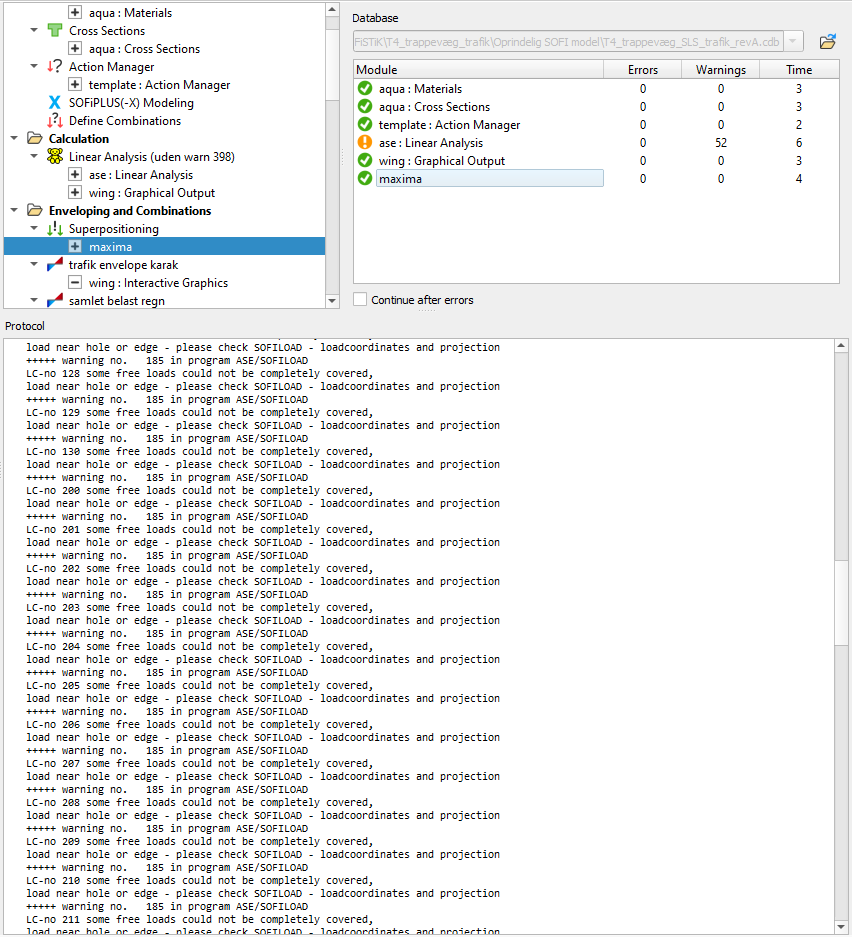Click the green check for aqua : Materials
Viewport: 852px width, 937px height.
coord(364,88)
